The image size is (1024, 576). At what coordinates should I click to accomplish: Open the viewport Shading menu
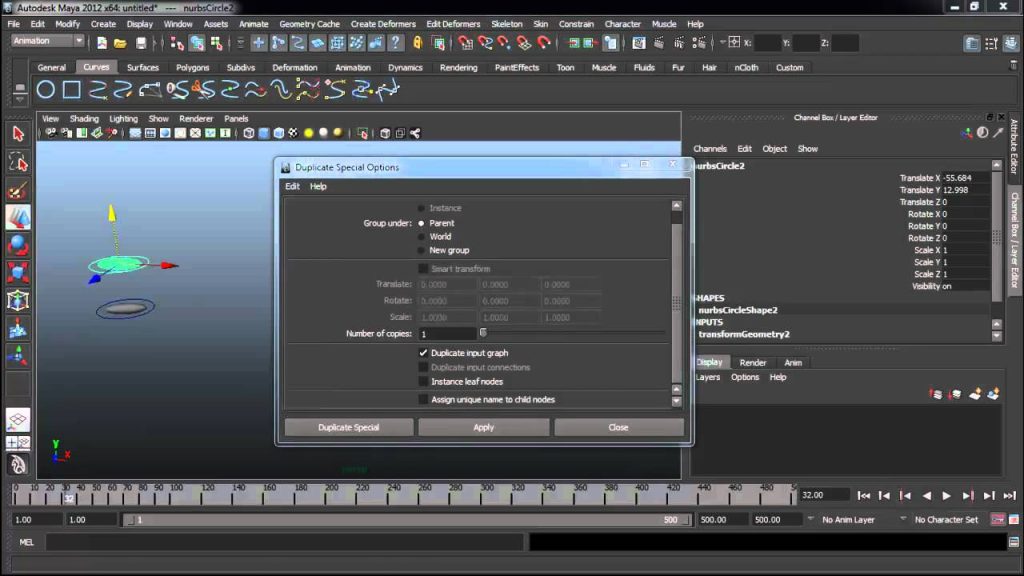point(84,119)
